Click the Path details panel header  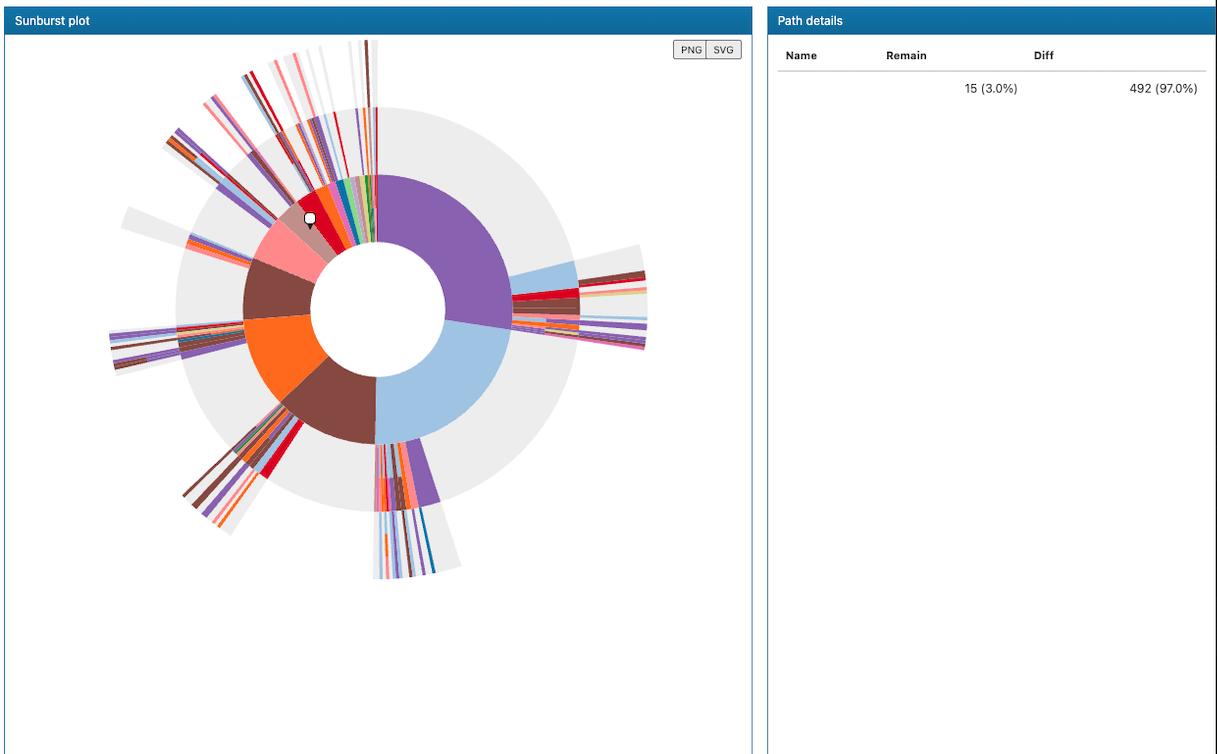coord(811,20)
